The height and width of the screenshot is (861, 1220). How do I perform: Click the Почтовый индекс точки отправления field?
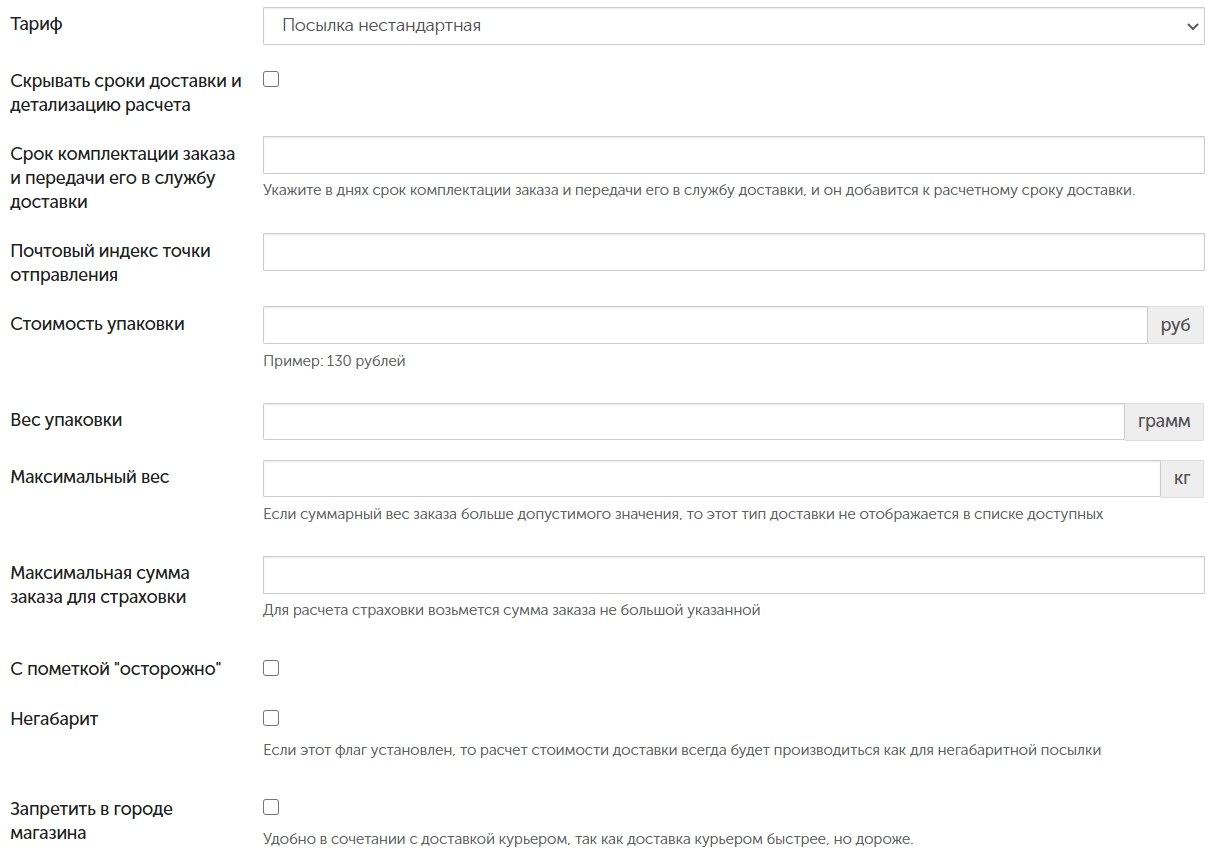click(733, 252)
